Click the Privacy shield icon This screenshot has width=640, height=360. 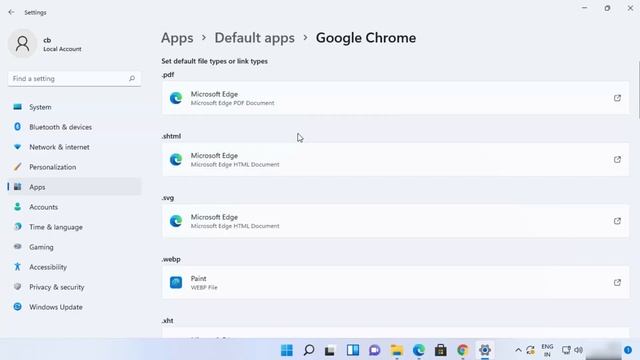(x=17, y=287)
